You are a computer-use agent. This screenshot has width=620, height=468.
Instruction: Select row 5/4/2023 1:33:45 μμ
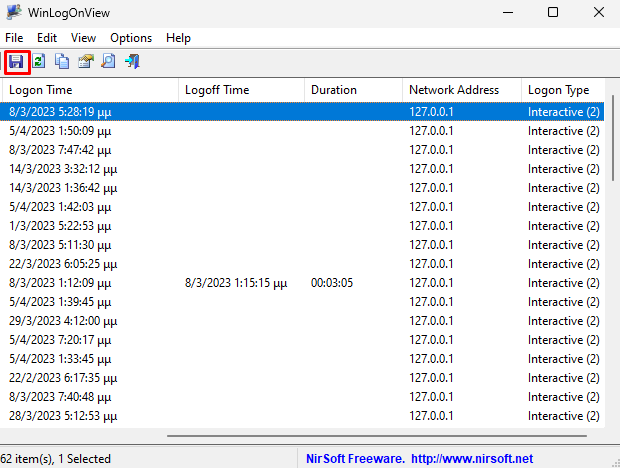point(302,359)
